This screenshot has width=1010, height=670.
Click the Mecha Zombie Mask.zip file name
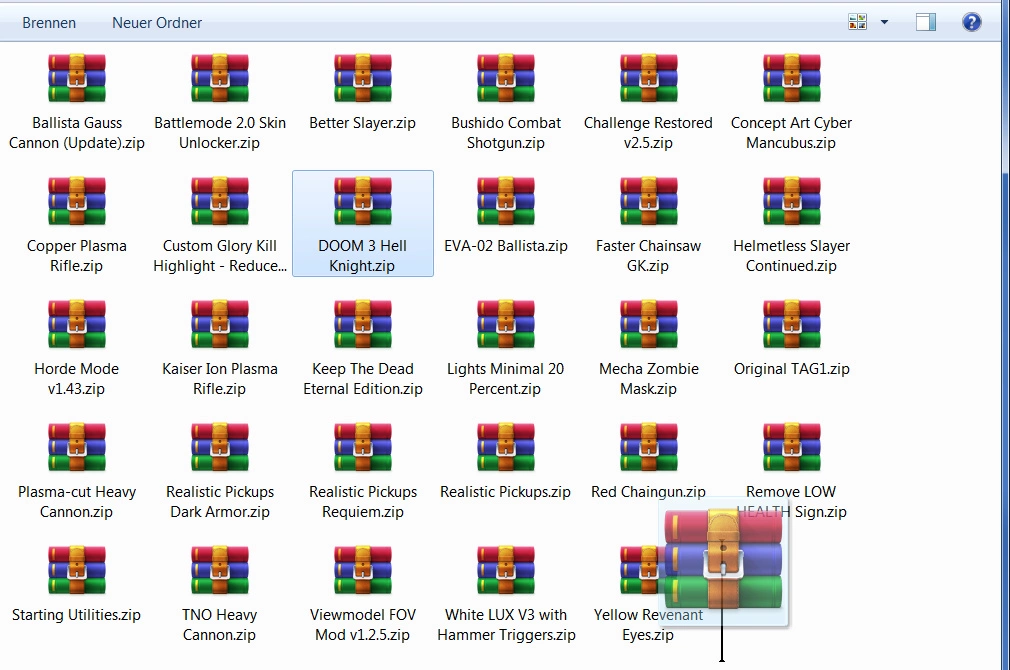[649, 379]
